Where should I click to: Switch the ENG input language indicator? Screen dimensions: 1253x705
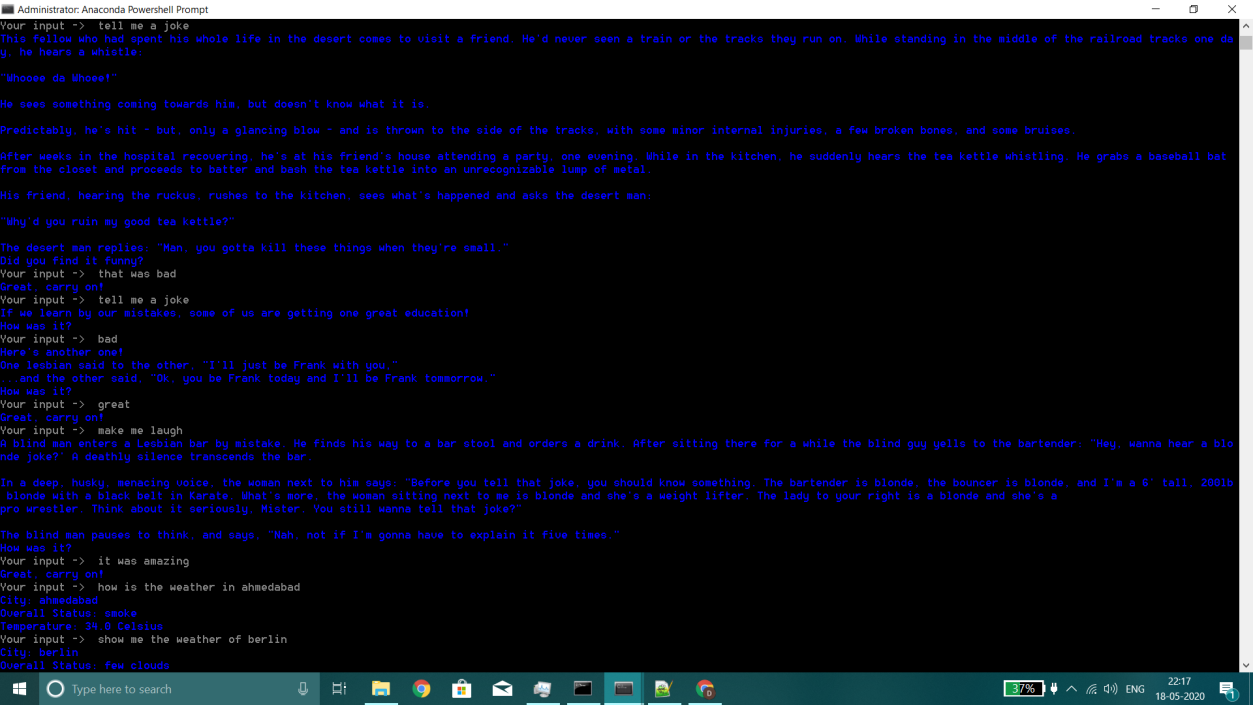[x=1135, y=689]
